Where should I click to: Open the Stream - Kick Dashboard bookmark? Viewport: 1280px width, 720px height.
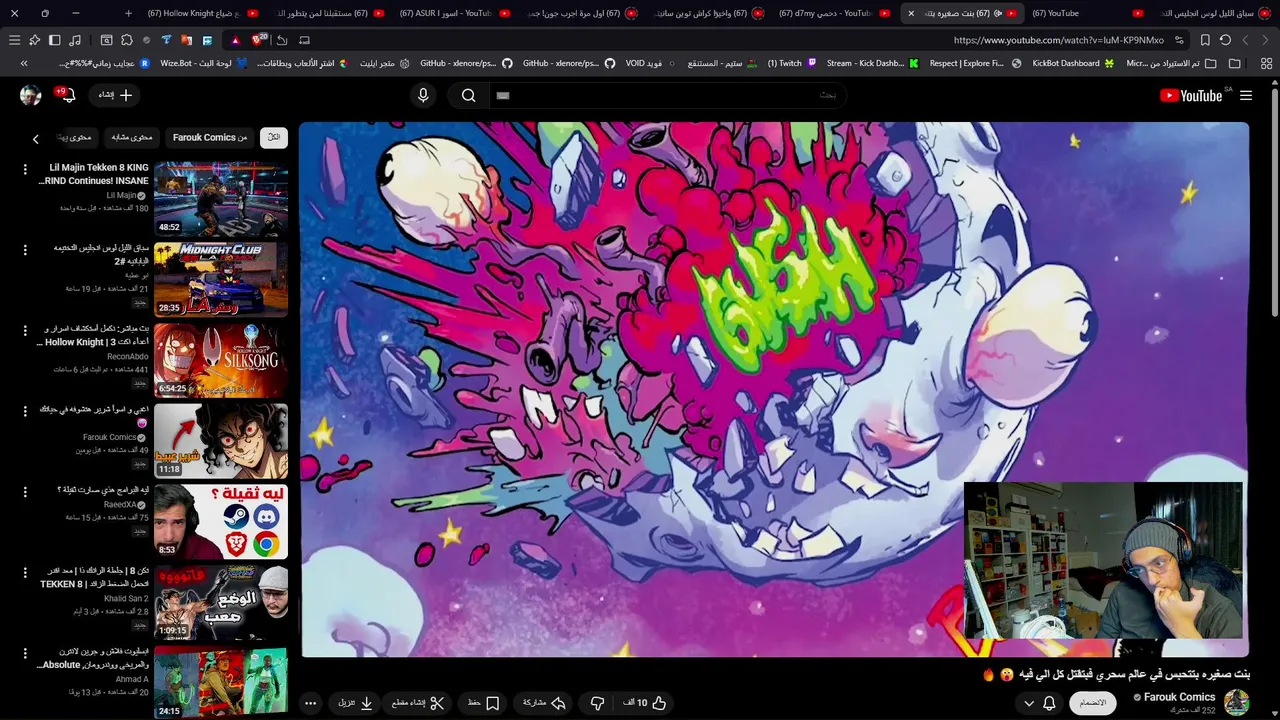872,63
